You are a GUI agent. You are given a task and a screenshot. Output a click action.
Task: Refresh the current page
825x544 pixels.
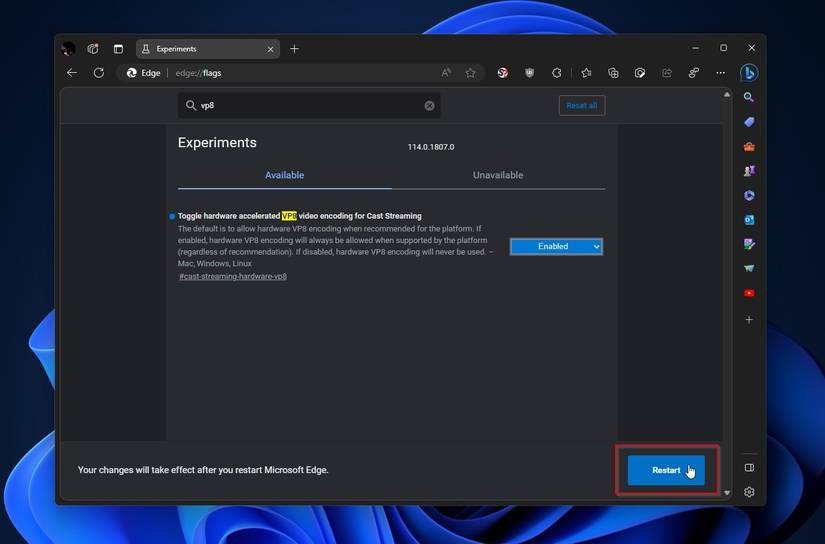click(98, 73)
